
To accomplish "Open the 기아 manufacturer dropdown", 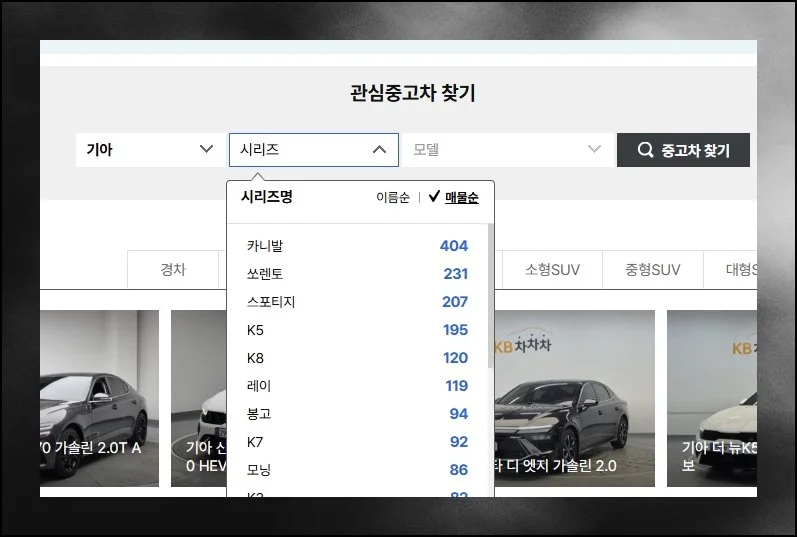I will coord(150,150).
